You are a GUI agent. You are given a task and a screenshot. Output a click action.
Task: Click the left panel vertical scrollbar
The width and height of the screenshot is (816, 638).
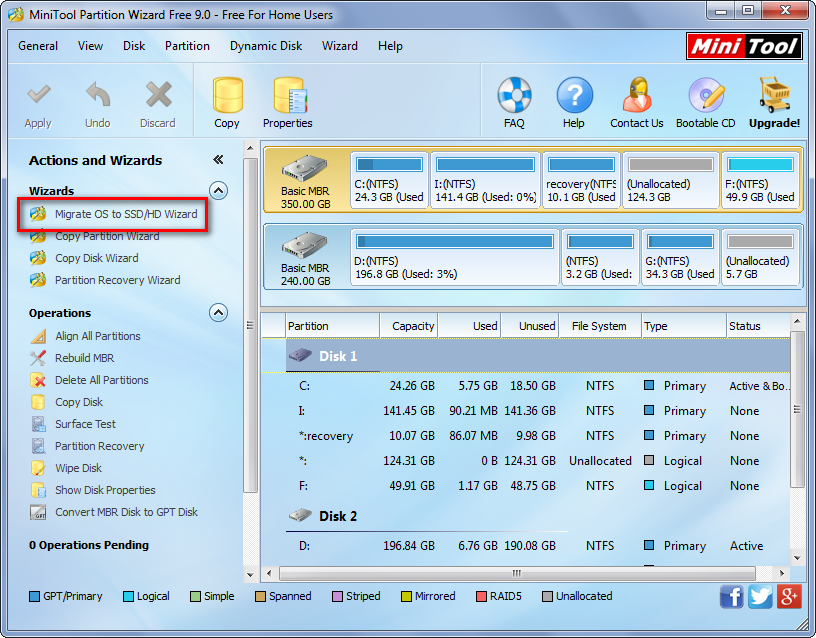click(x=250, y=326)
